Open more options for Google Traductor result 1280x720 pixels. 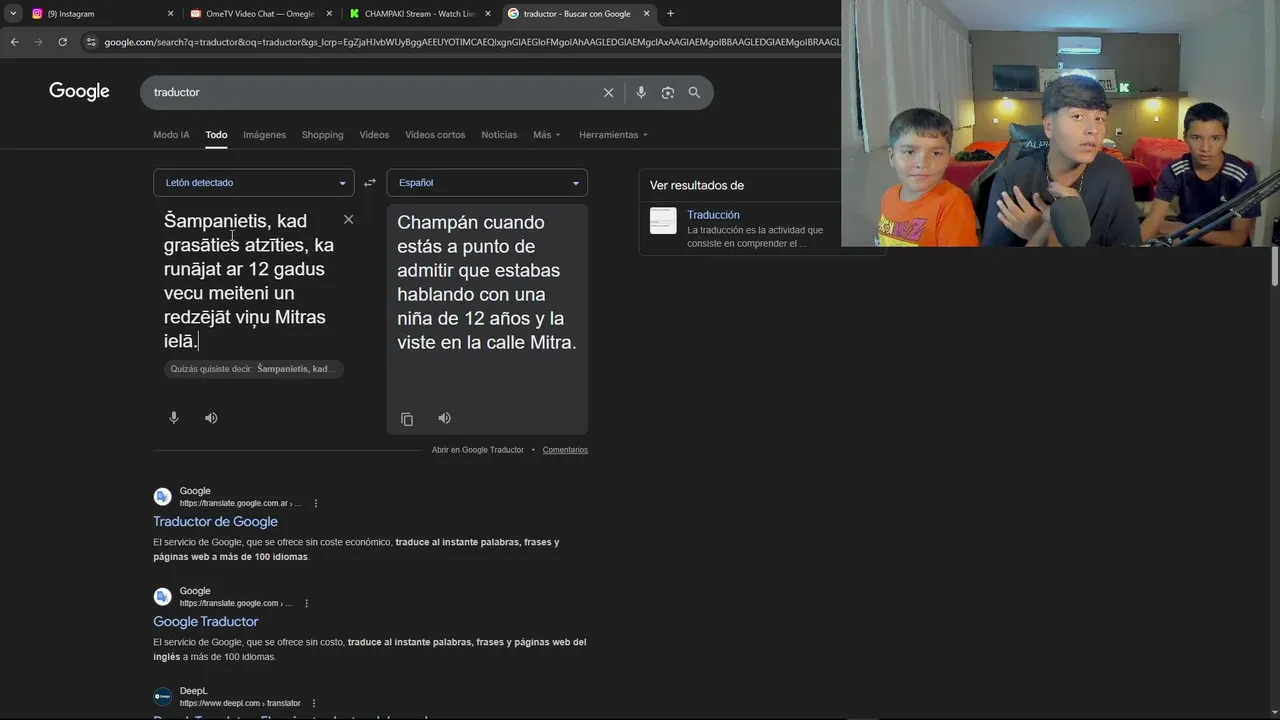click(306, 604)
